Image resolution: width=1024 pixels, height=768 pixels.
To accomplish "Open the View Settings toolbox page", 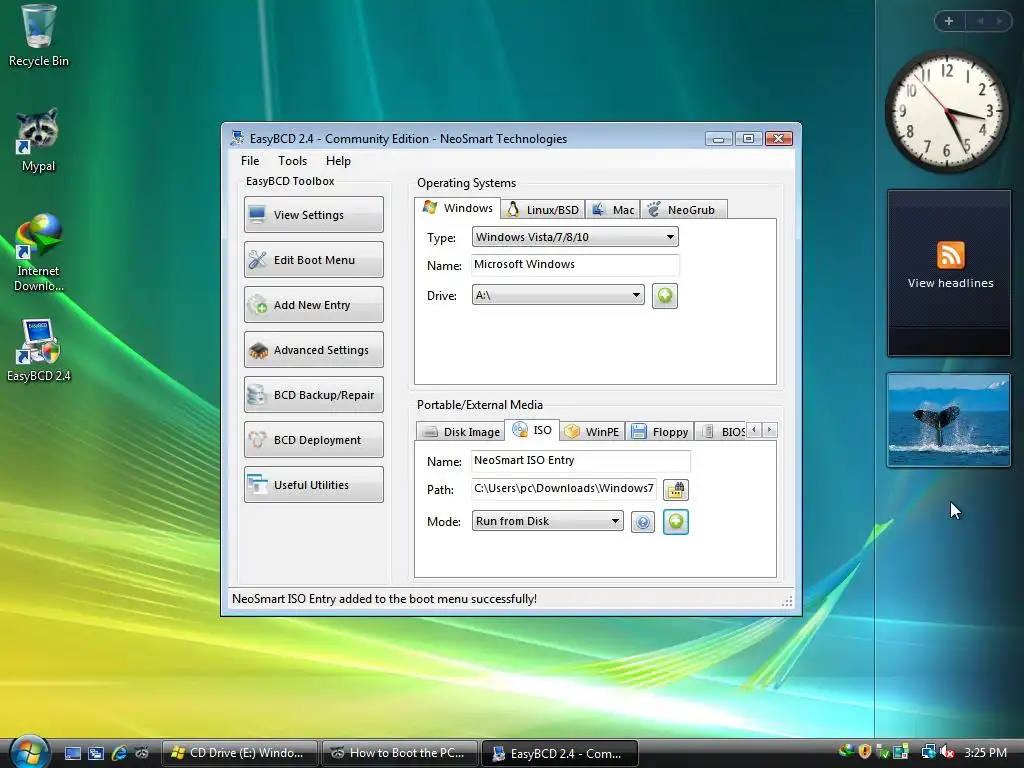I will click(313, 215).
